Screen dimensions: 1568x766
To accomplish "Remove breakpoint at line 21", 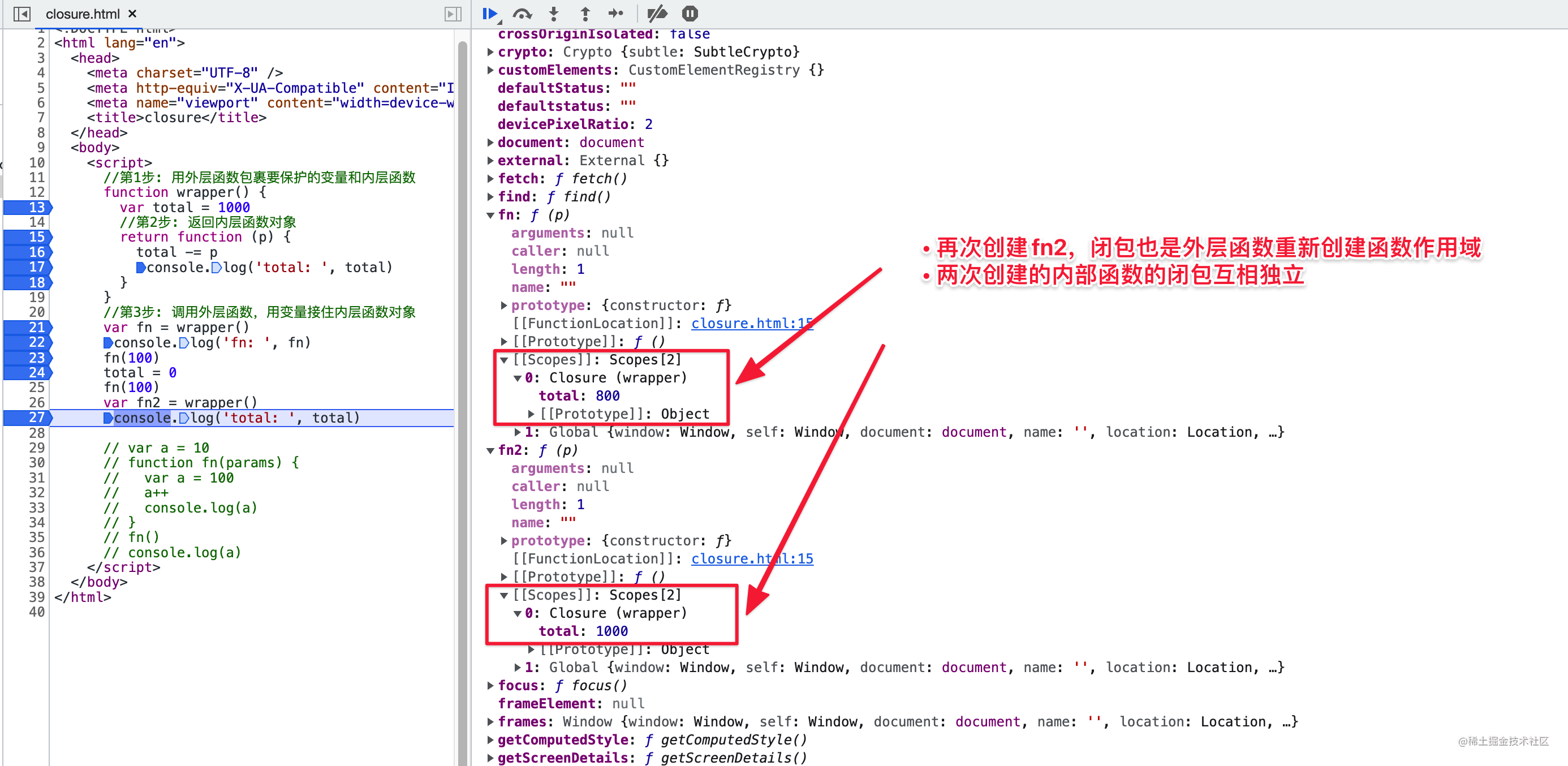I will tap(36, 327).
